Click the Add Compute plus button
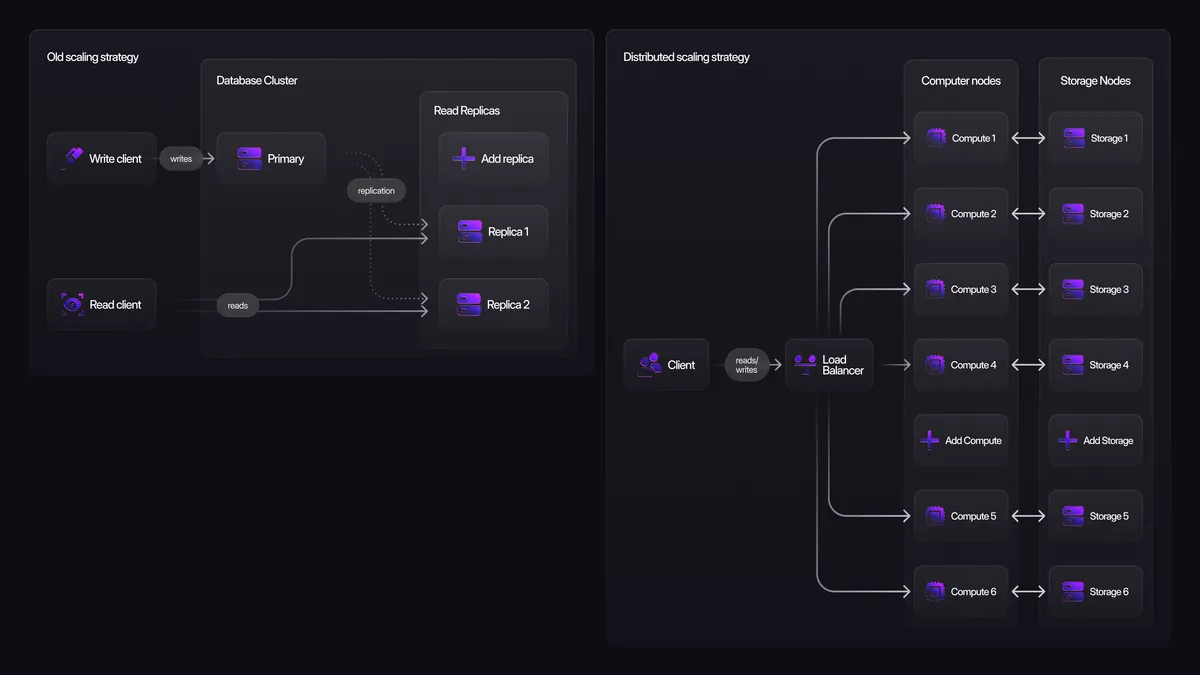Image resolution: width=1200 pixels, height=675 pixels. click(x=929, y=440)
